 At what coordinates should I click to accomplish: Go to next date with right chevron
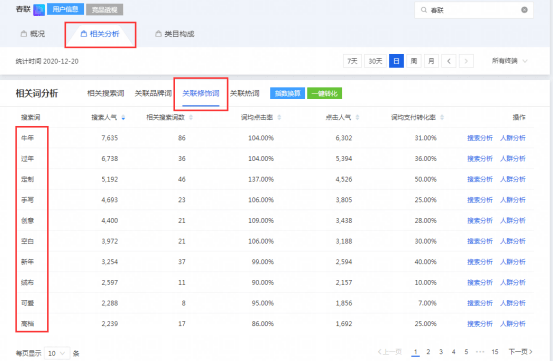point(466,61)
